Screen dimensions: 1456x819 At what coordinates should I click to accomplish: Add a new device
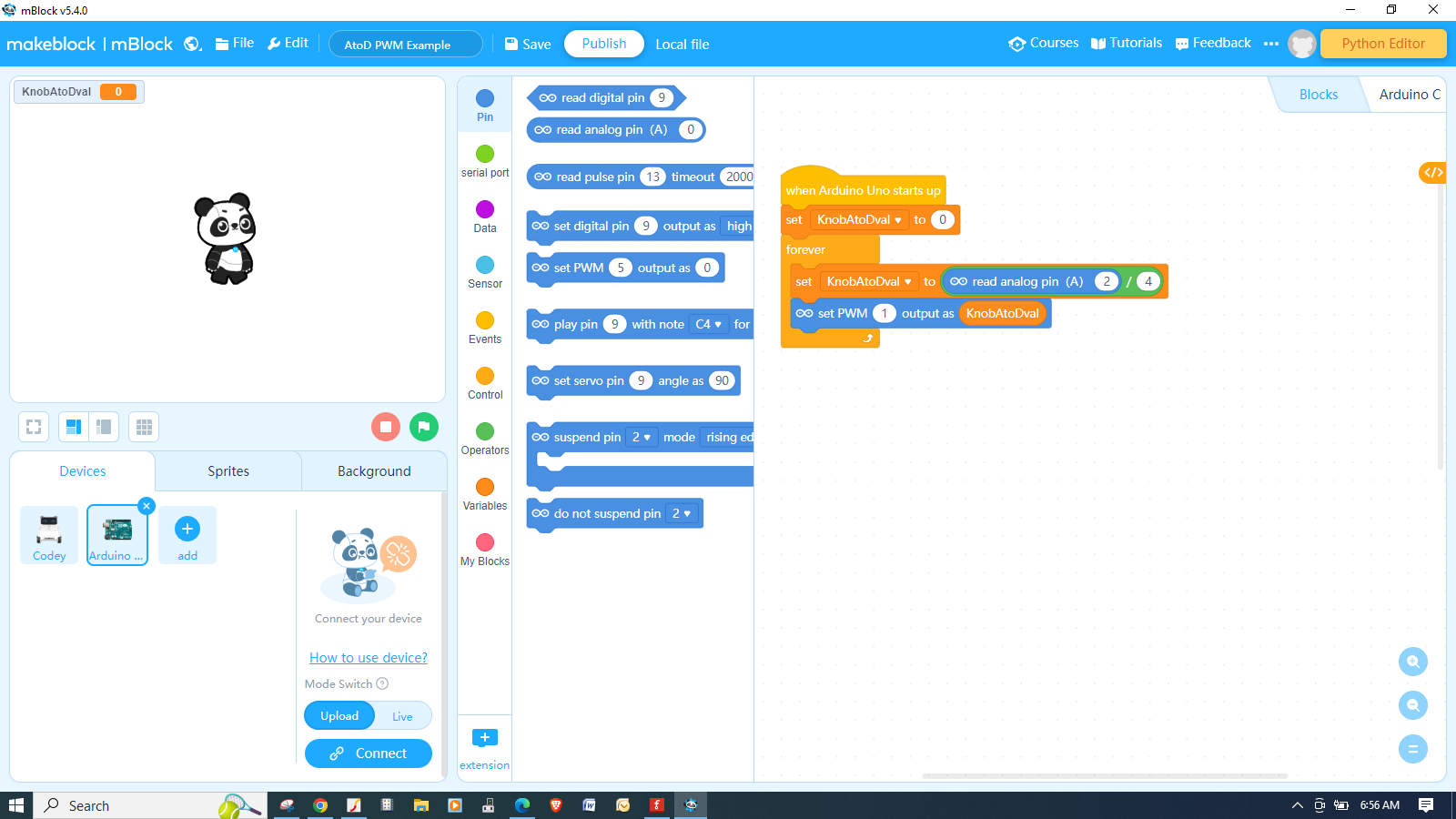coord(187,535)
